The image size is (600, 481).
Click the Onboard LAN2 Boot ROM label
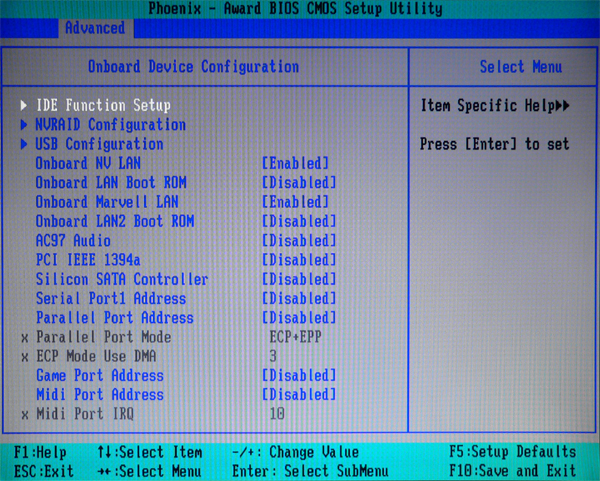115,221
